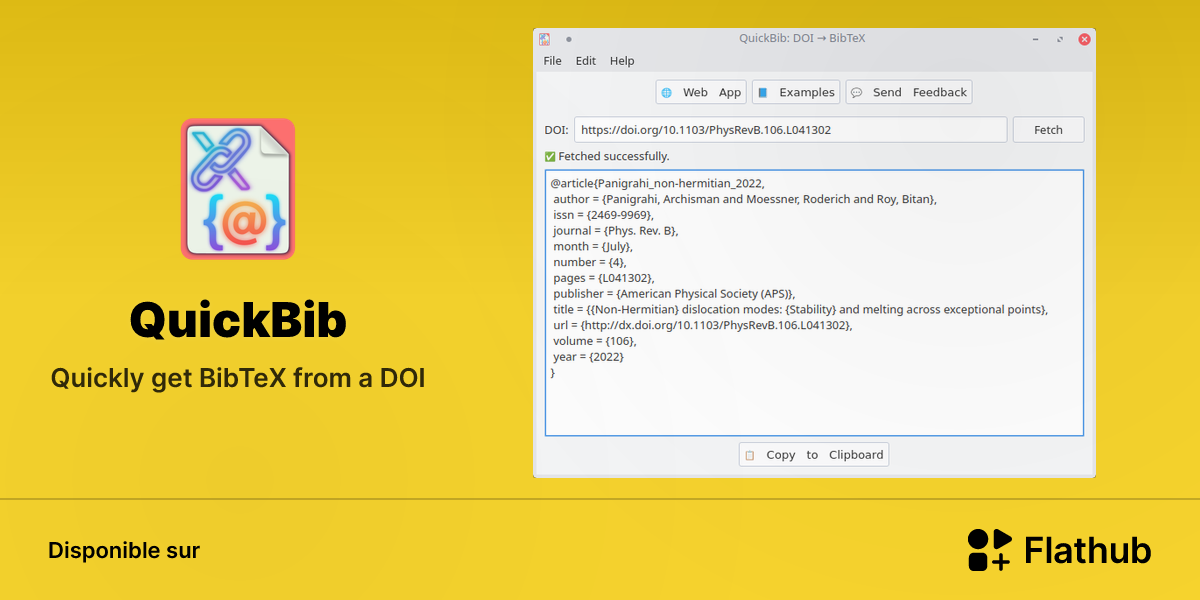Click inside the BibTeX output text area
1200x600 pixels.
coord(814,303)
